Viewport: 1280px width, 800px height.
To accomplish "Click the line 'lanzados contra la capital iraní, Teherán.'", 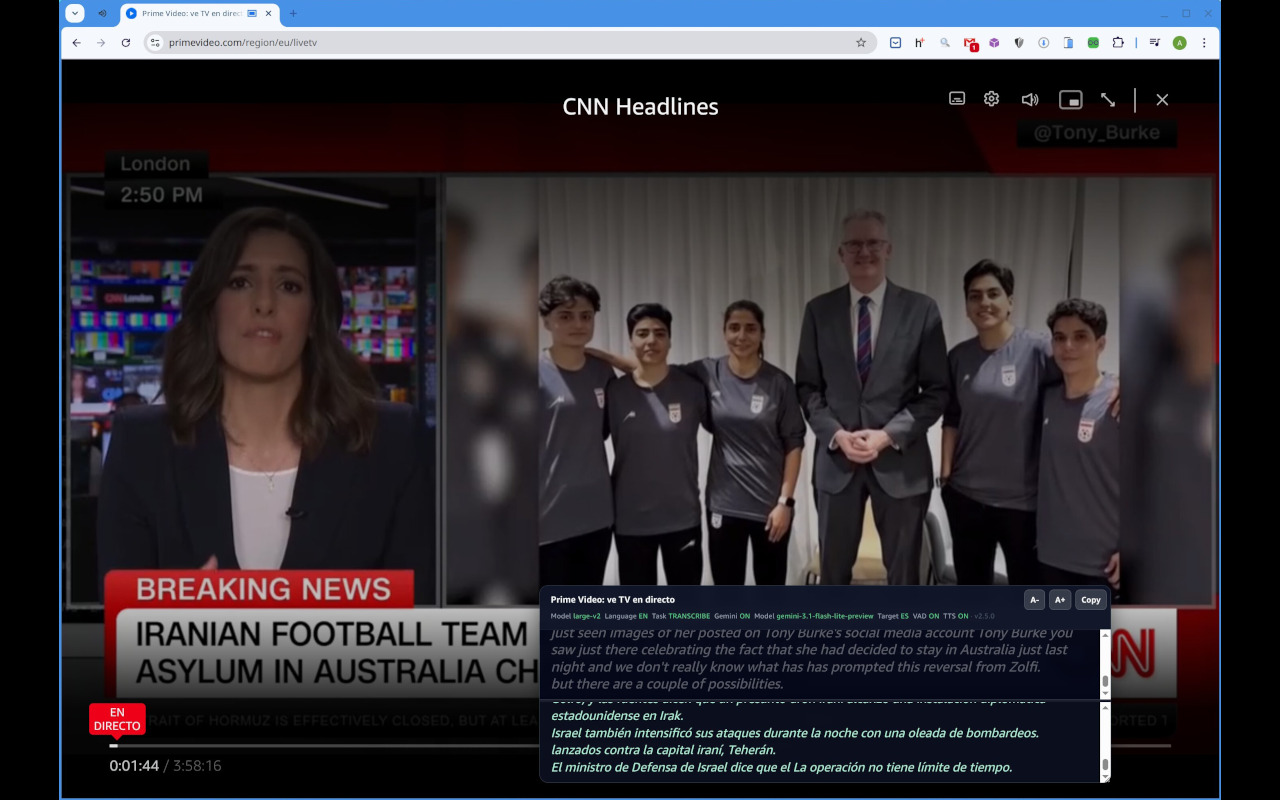I will (x=663, y=750).
